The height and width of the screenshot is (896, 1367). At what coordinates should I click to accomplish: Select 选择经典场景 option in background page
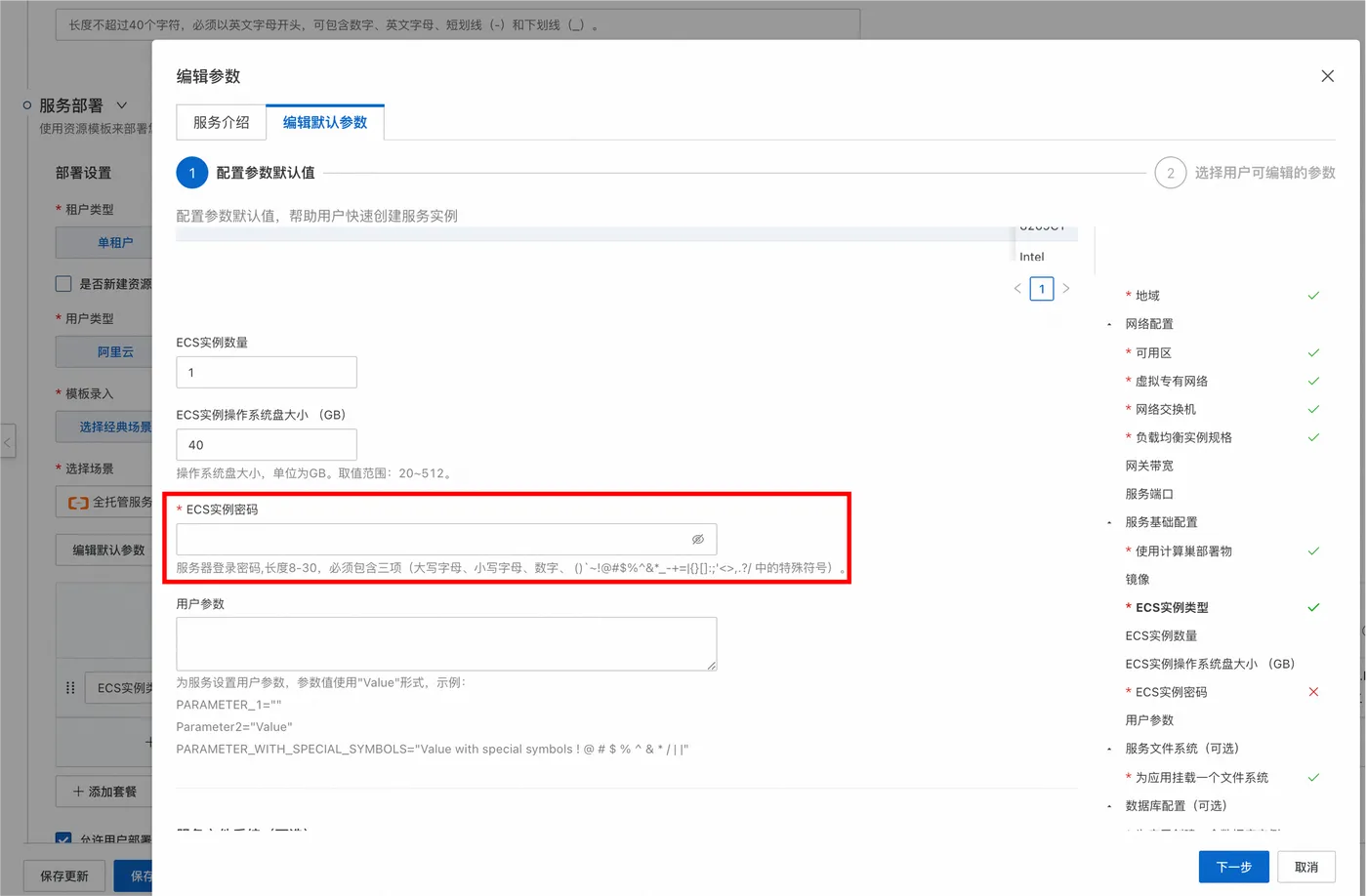click(104, 428)
